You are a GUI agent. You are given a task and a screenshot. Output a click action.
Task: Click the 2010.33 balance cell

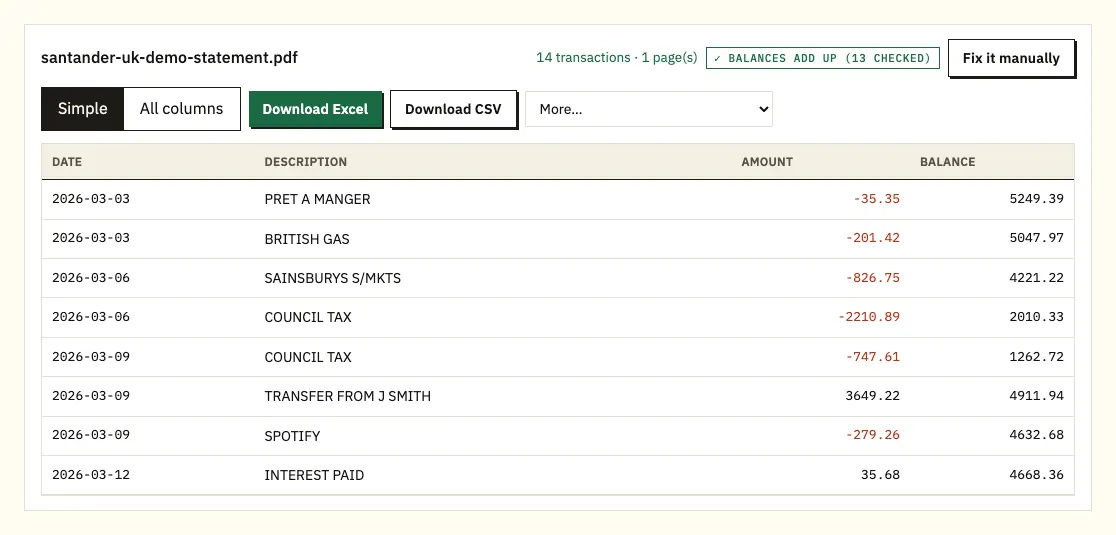click(x=1036, y=317)
